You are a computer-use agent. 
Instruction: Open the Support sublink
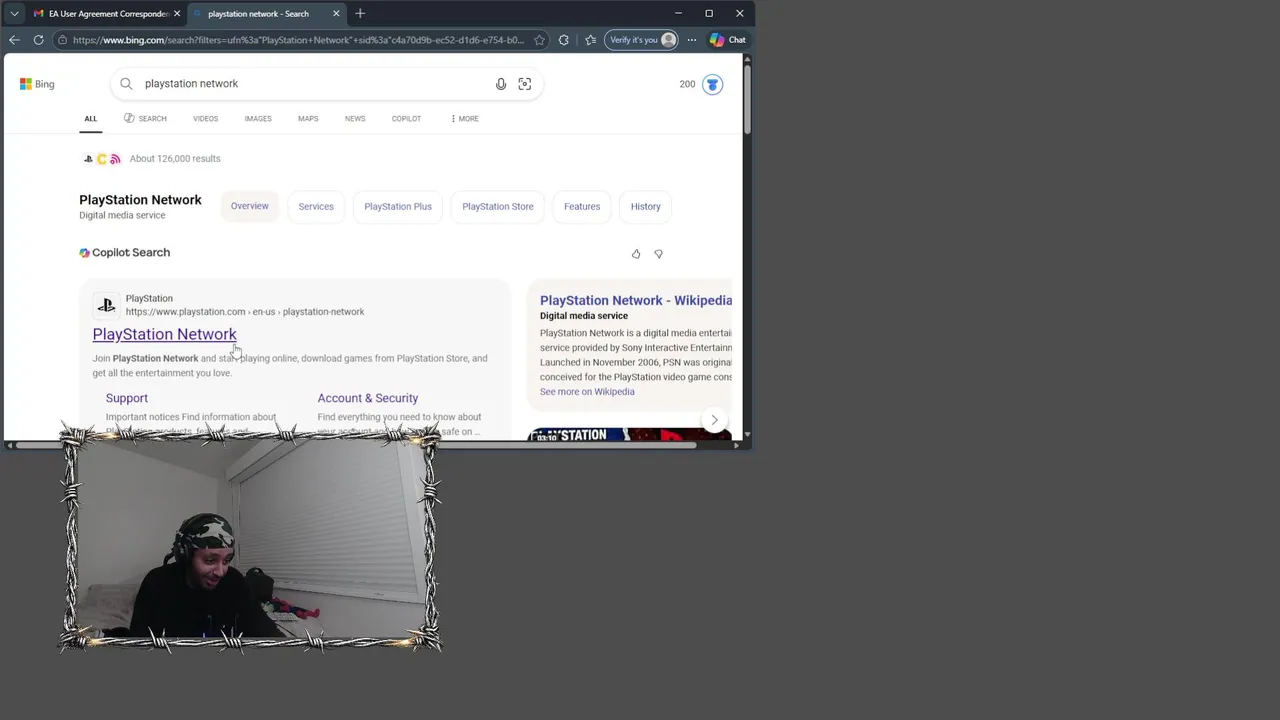[x=127, y=398]
